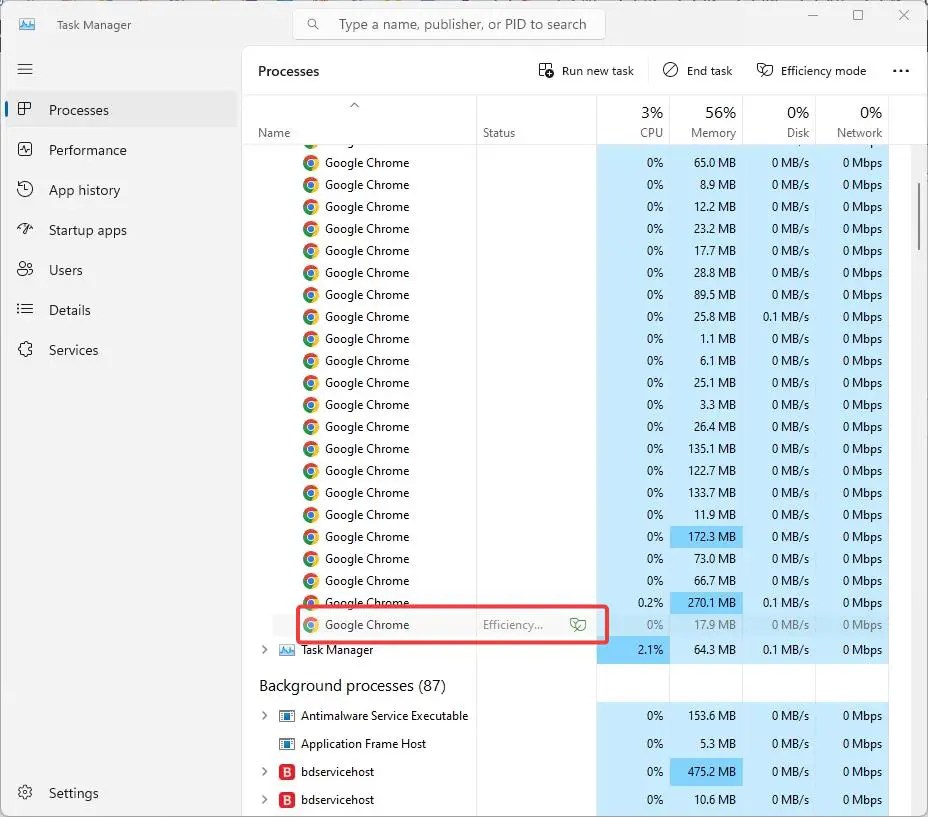The image size is (928, 817).
Task: Click the Chrome icon in 172.3 MB row
Action: 311,537
